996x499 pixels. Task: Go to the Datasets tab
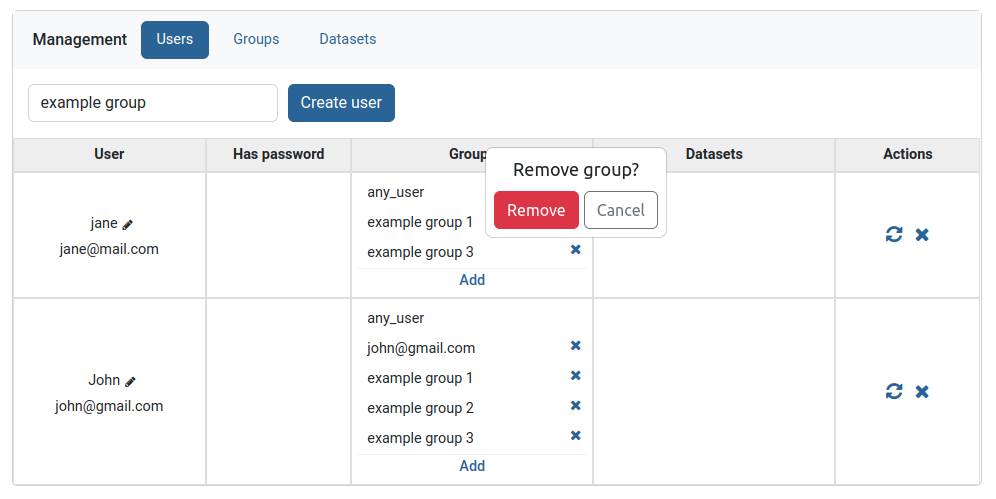(x=347, y=40)
